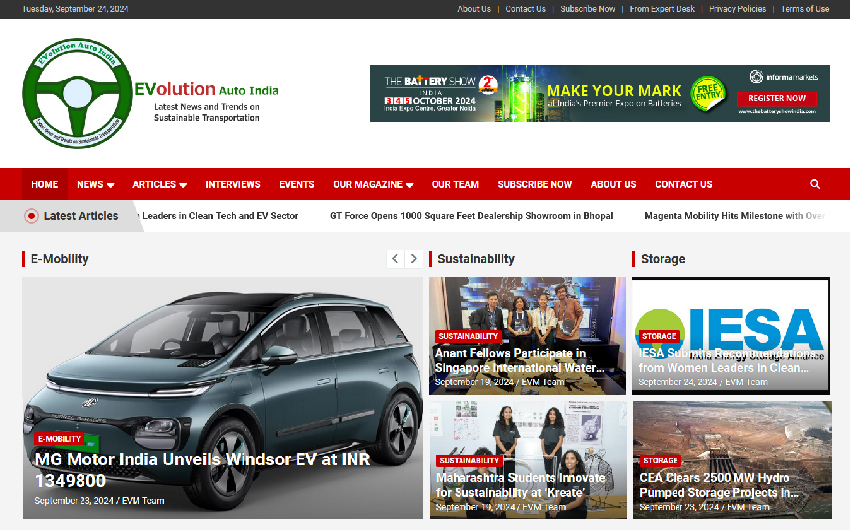The height and width of the screenshot is (530, 850).
Task: Click Sustainability tag on Anant Fellows card
Action: tap(468, 336)
